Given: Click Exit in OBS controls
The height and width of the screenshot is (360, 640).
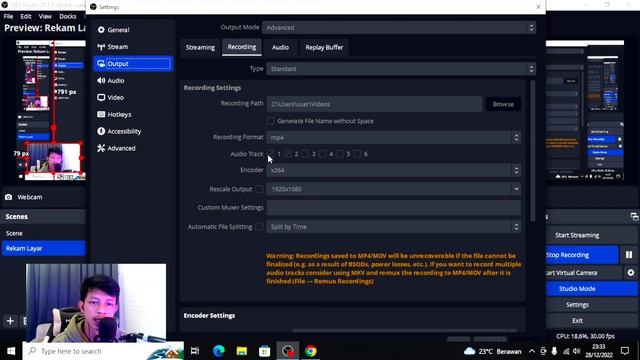Looking at the screenshot, I should tap(592, 321).
